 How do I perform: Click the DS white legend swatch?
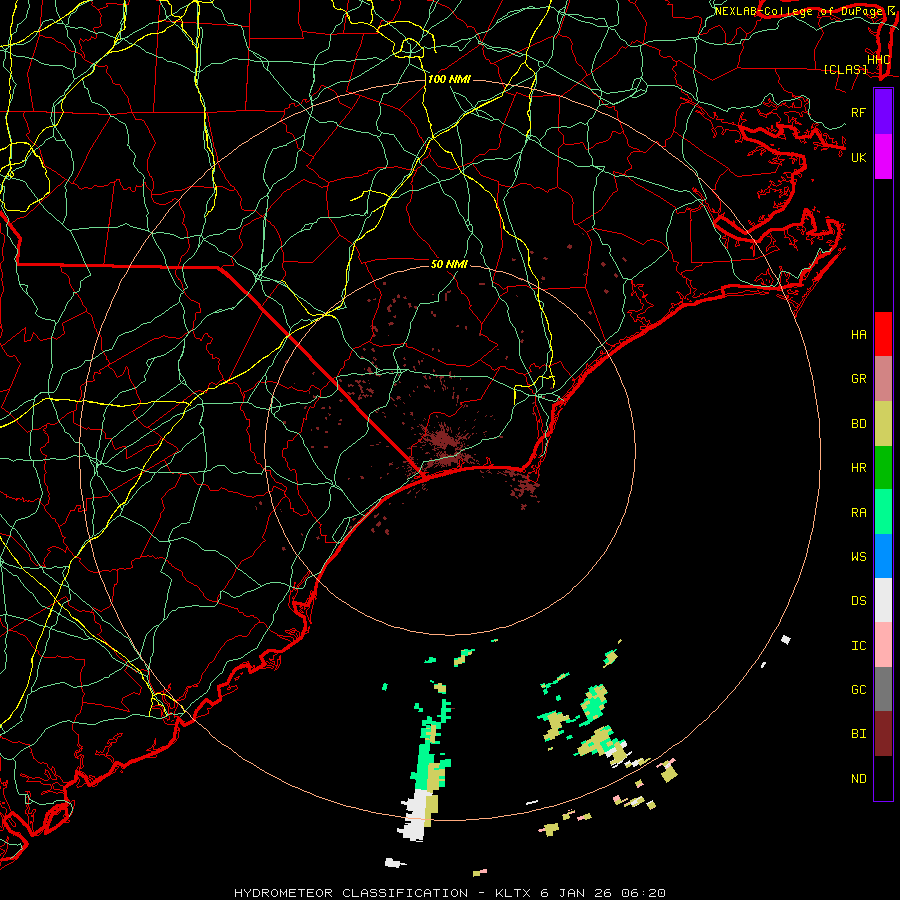pos(883,600)
